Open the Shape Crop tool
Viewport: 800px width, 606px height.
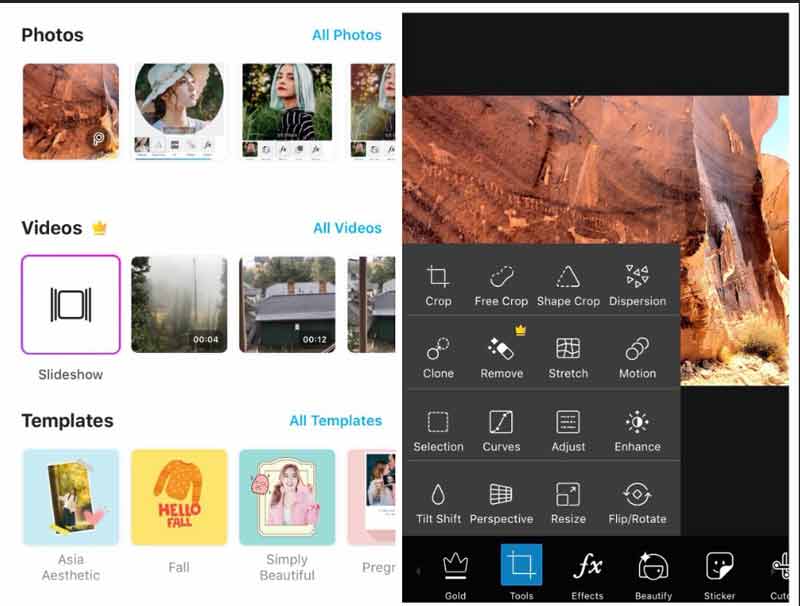tap(568, 285)
